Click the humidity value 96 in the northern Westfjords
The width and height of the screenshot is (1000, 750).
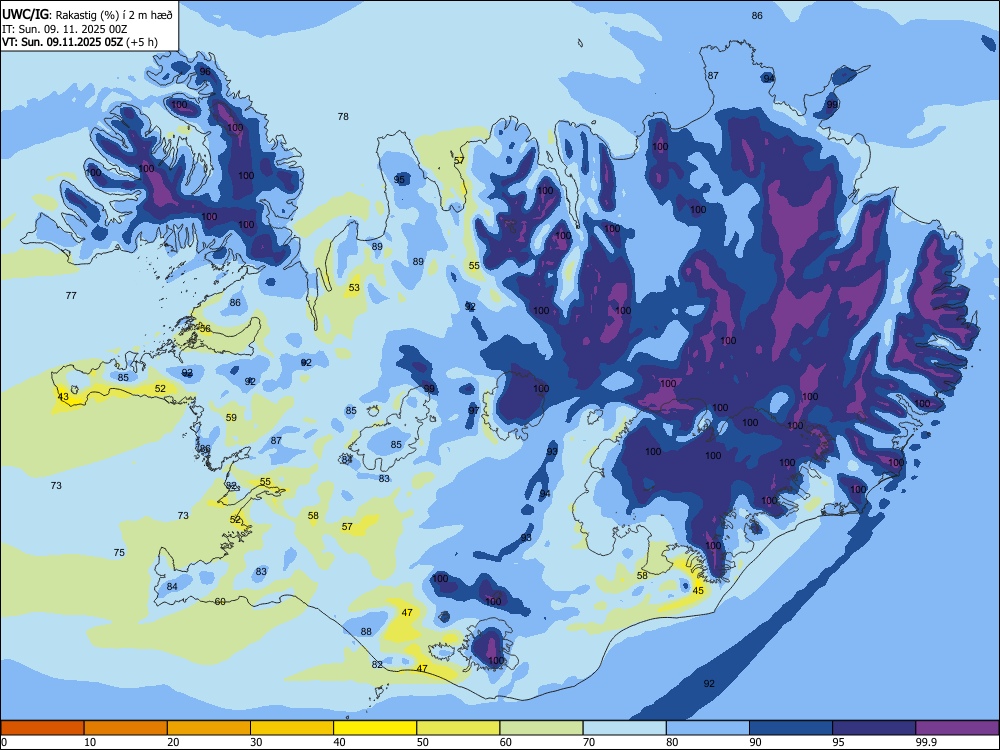click(x=205, y=71)
